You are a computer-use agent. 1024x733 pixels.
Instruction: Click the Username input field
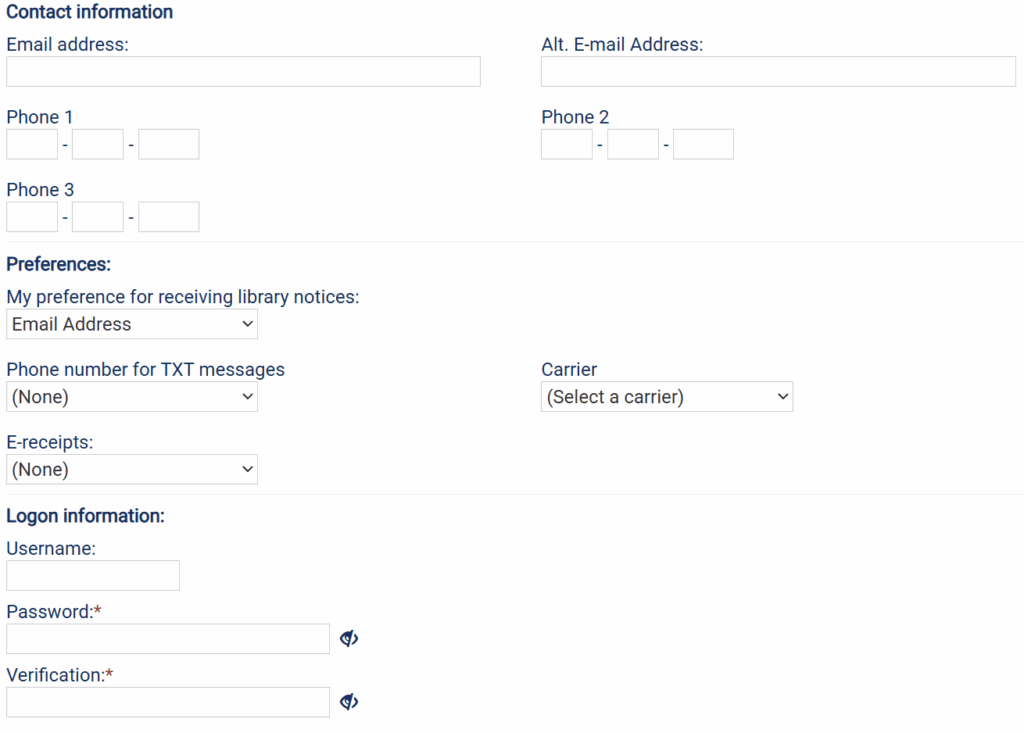(x=93, y=576)
